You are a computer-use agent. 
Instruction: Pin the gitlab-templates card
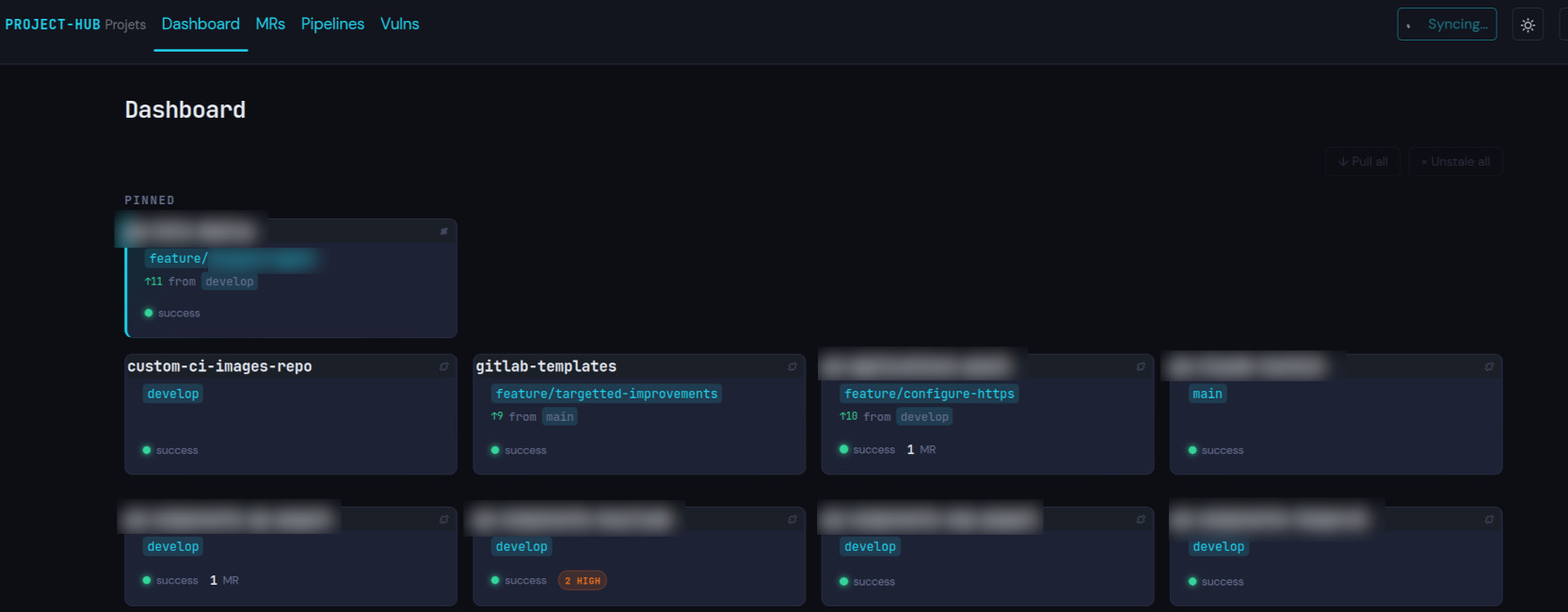coord(792,367)
